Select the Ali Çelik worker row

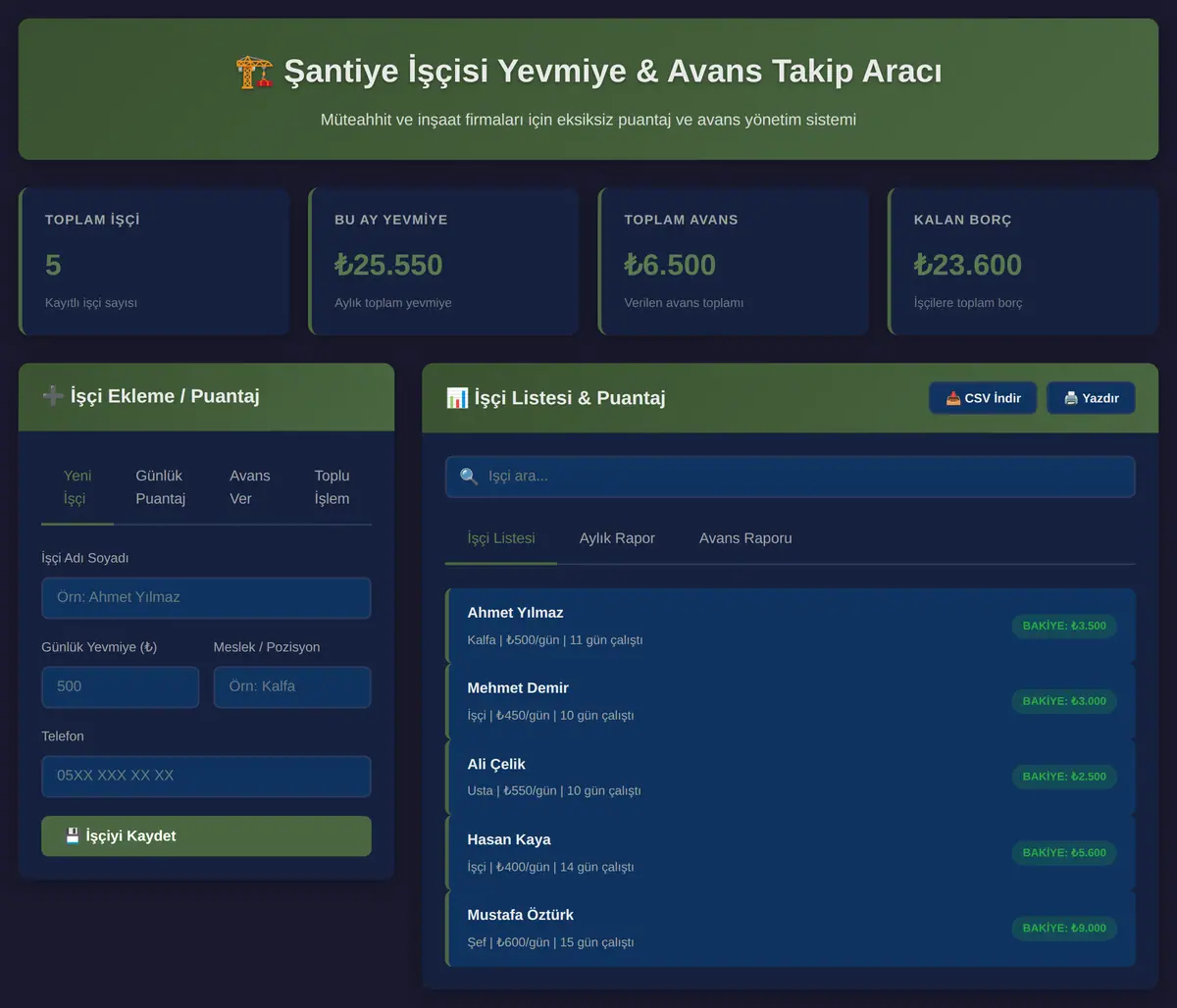point(791,777)
